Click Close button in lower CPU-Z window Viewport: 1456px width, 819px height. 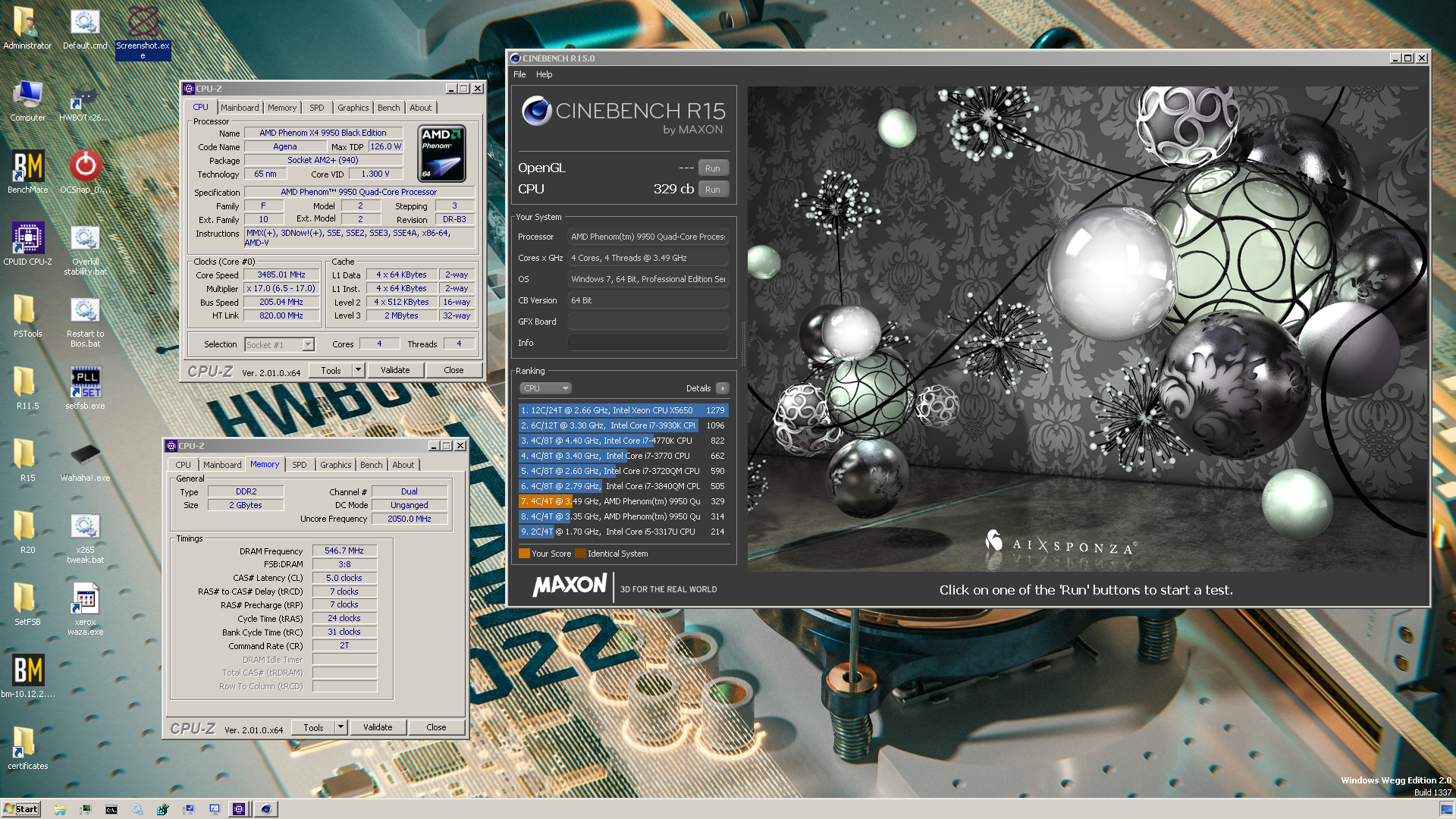[436, 728]
